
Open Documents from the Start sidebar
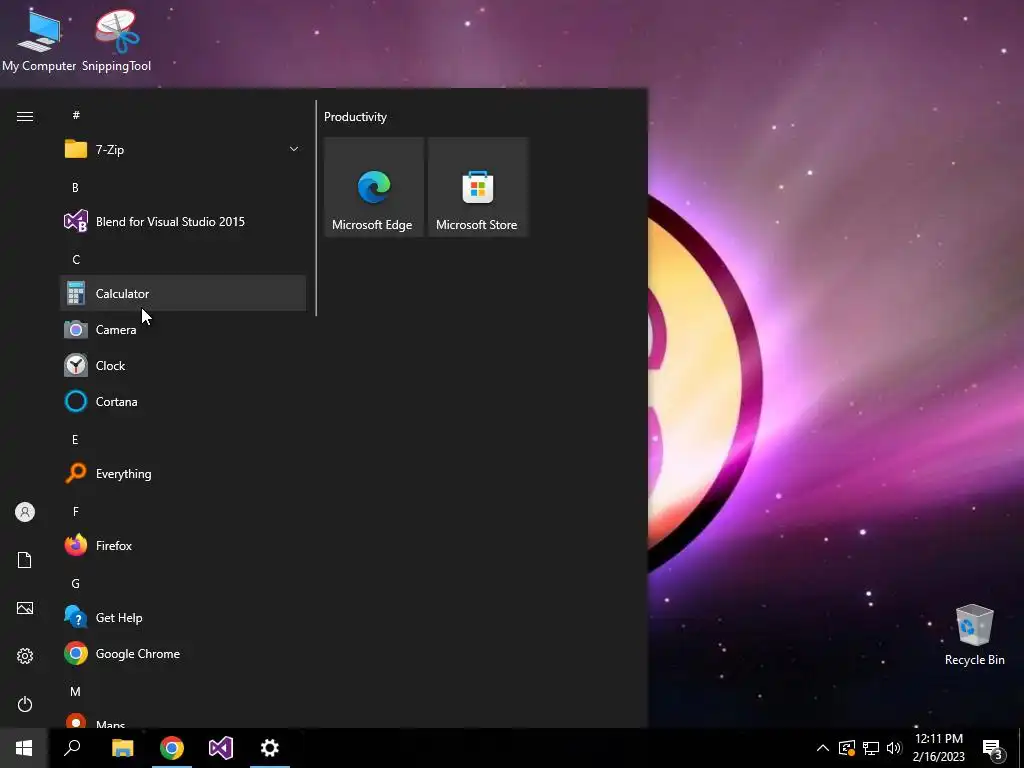pyautogui.click(x=25, y=560)
